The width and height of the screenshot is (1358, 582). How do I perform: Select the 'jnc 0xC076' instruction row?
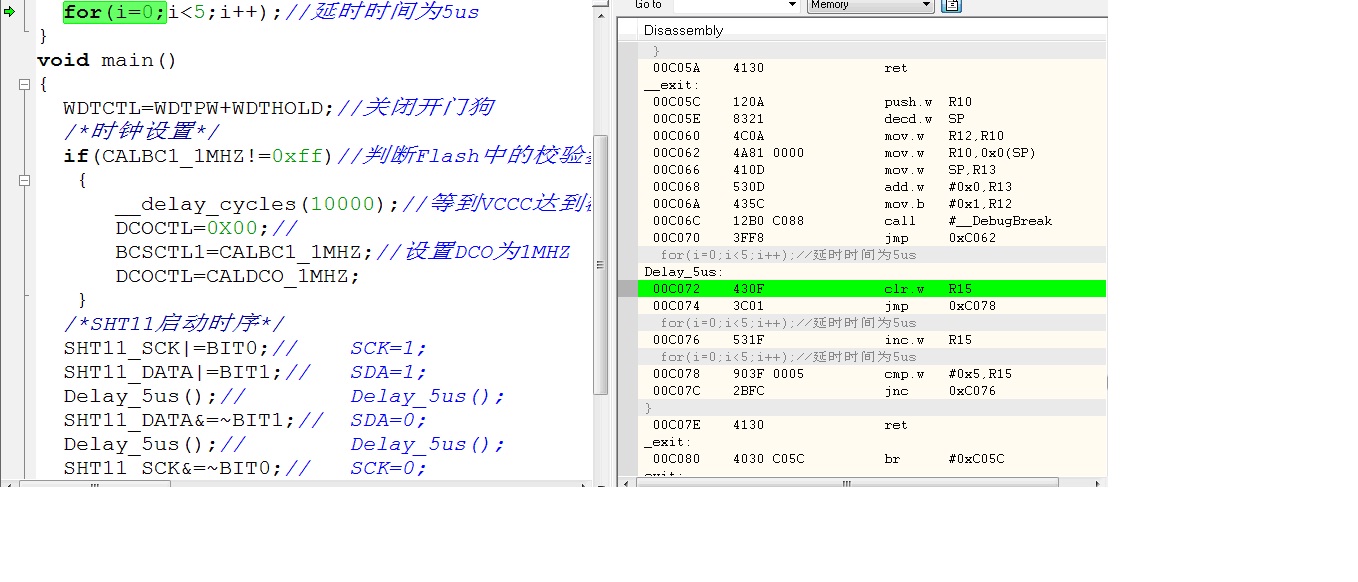pyautogui.click(x=872, y=391)
